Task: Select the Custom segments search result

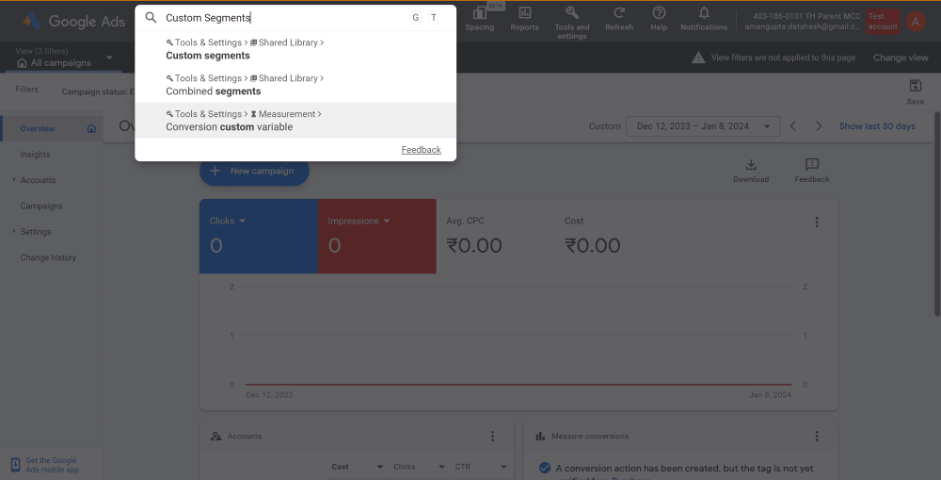Action: pyautogui.click(x=295, y=49)
